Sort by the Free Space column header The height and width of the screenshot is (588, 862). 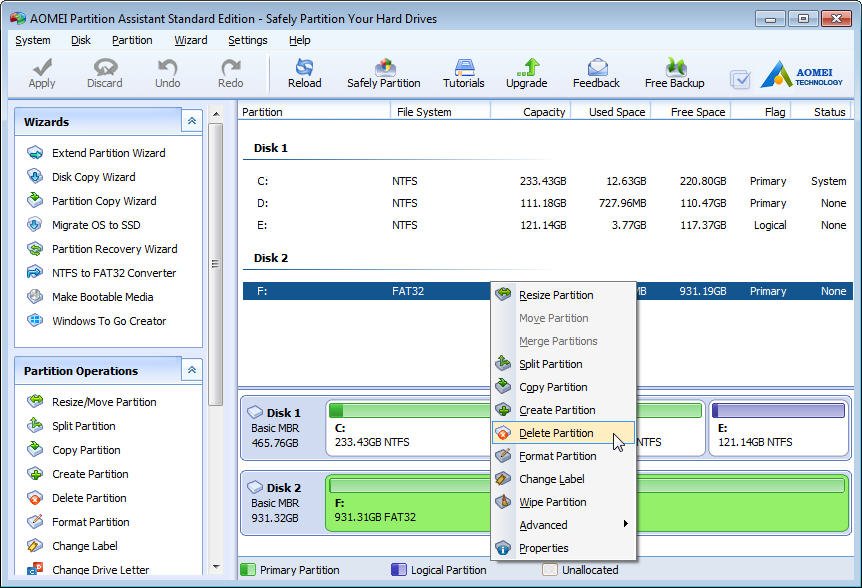click(x=690, y=112)
